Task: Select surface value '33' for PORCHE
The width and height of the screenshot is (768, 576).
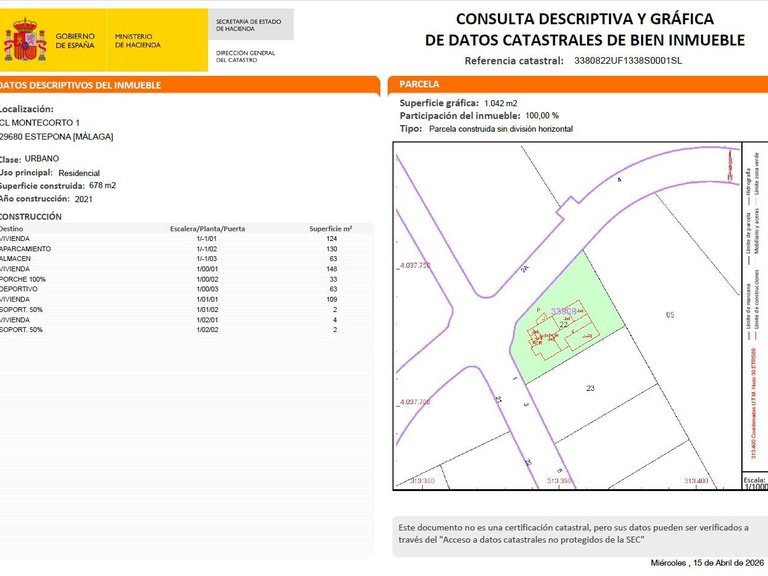Action: pos(334,279)
